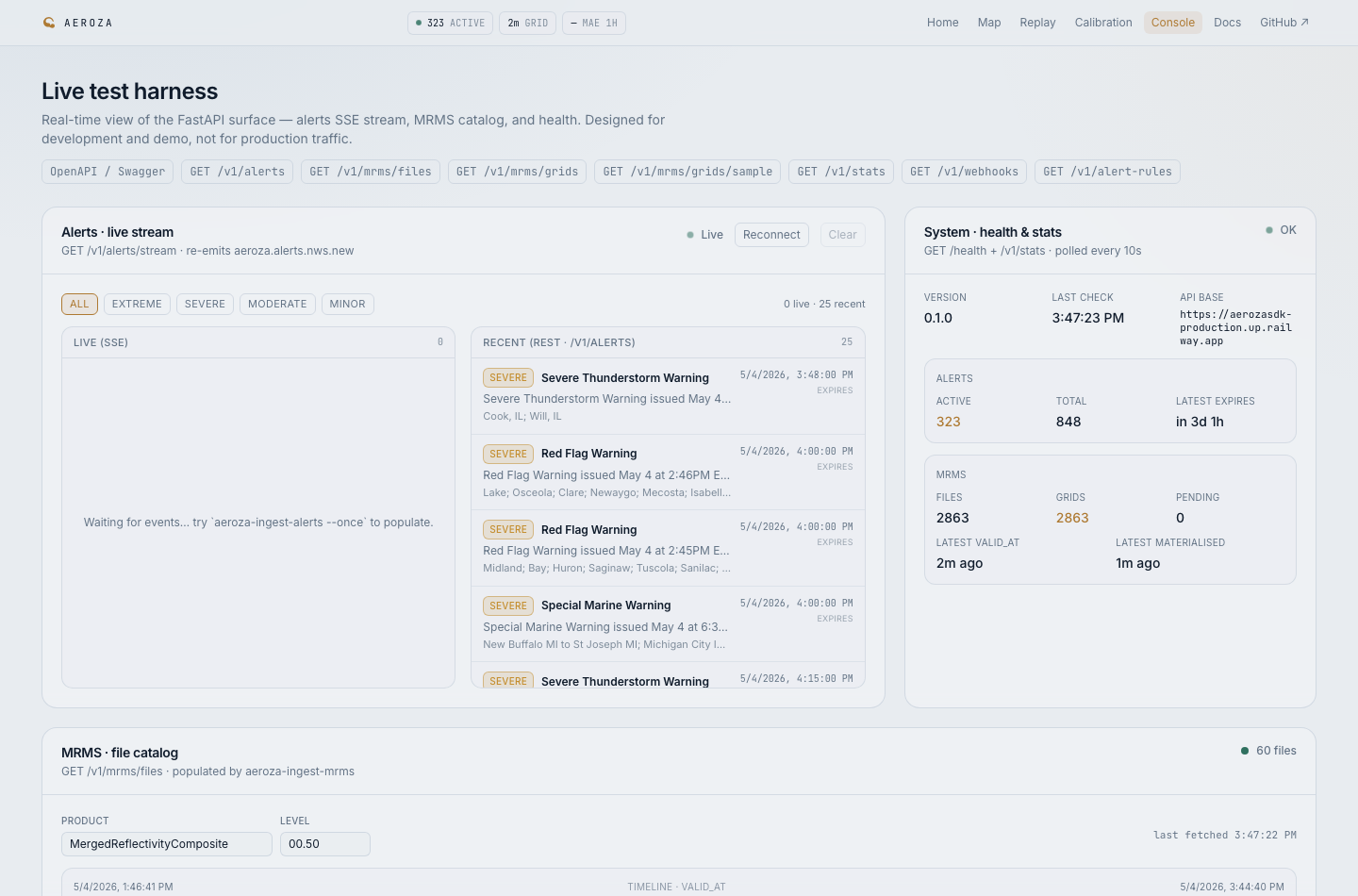Screen dimensions: 1358x896
Task: Click the MAE 1H status pill
Action: [594, 23]
